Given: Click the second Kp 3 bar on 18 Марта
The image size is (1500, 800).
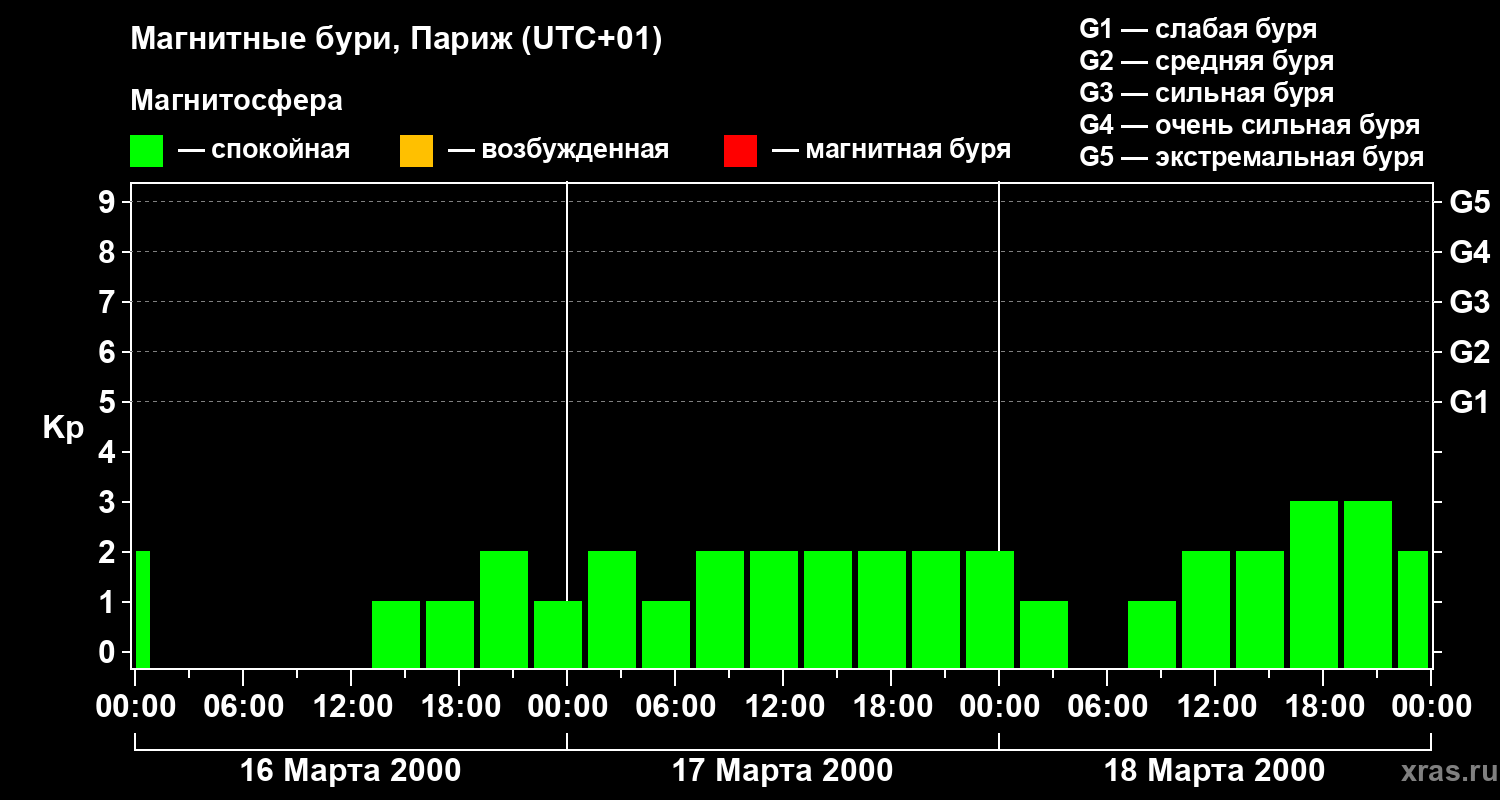Looking at the screenshot, I should pos(1368,584).
